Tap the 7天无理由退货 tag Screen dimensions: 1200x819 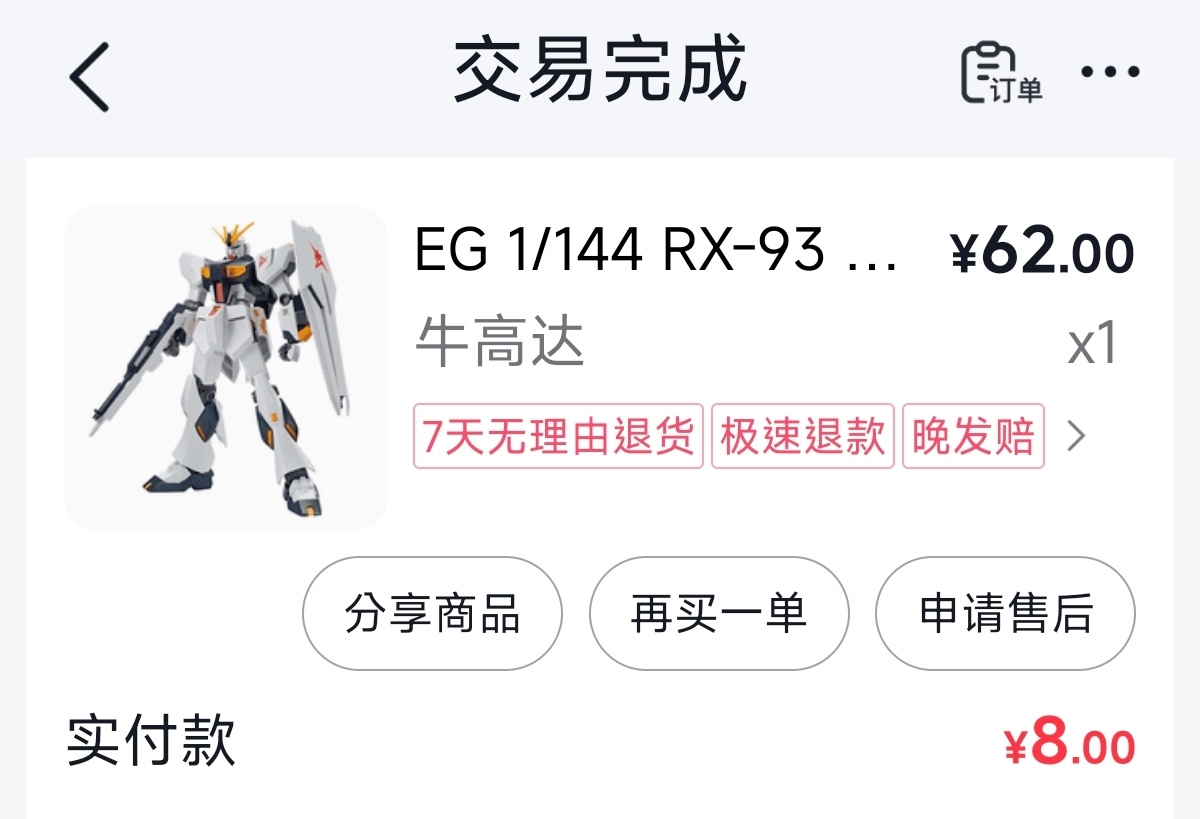[558, 436]
